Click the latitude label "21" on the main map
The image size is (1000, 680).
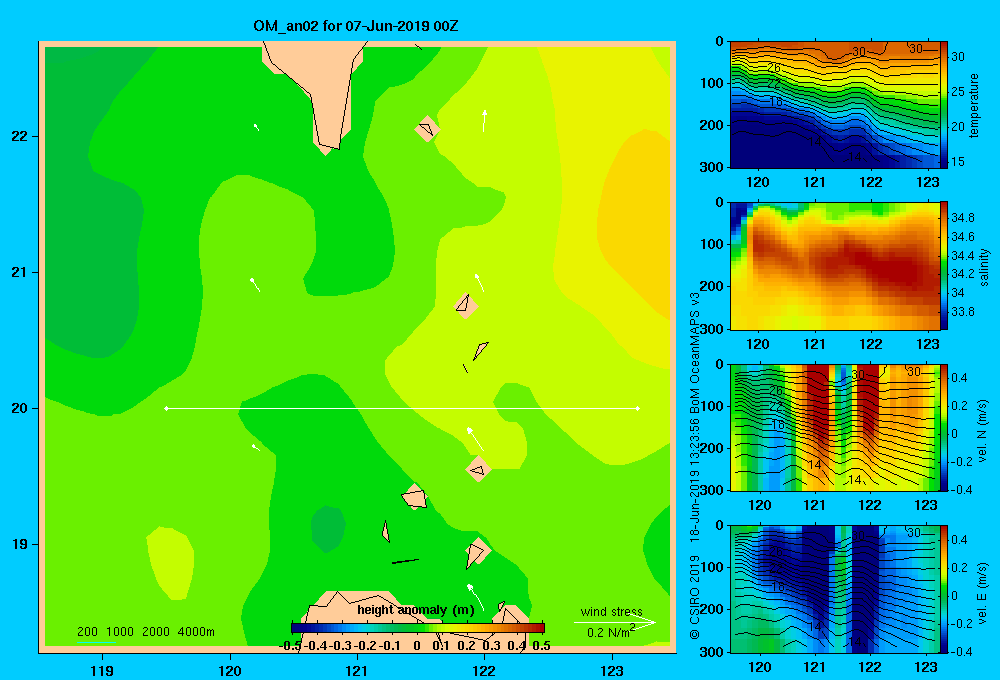(x=20, y=272)
